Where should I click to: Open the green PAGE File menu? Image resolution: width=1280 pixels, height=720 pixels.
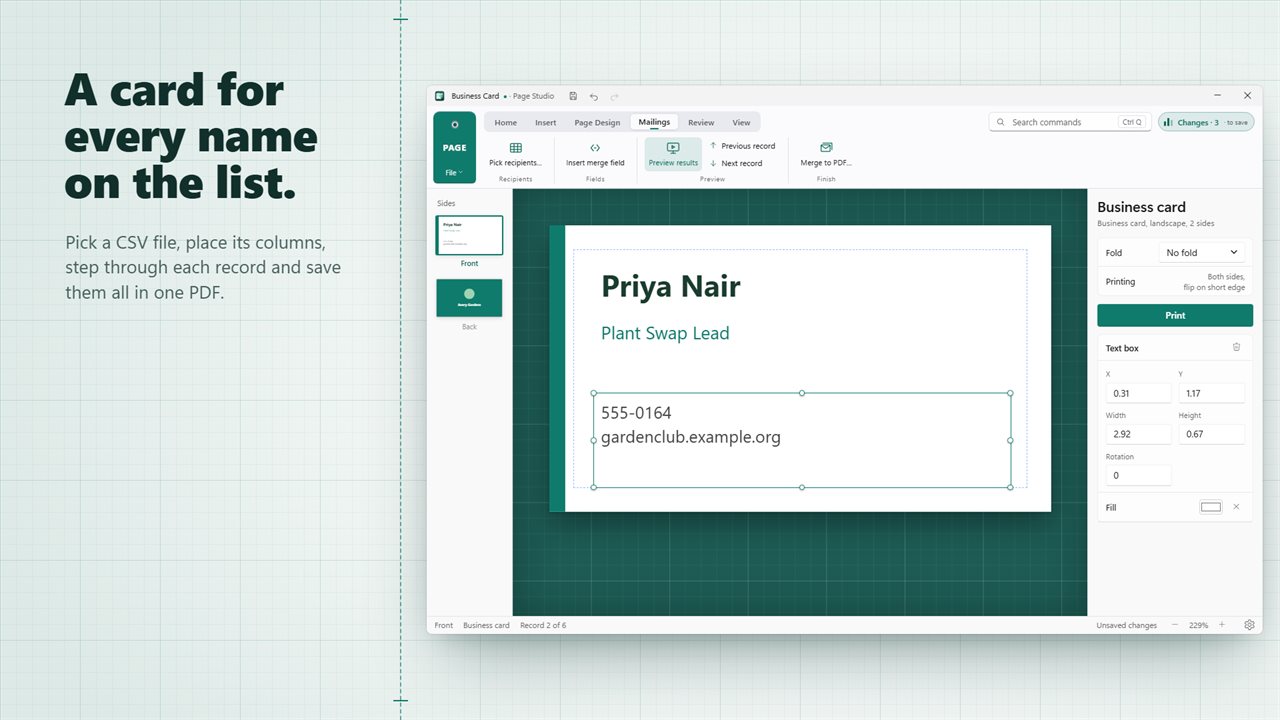click(454, 148)
